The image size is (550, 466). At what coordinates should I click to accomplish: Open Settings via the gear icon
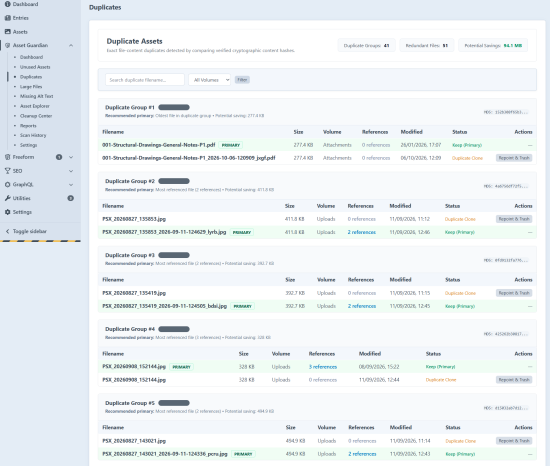click(7, 212)
